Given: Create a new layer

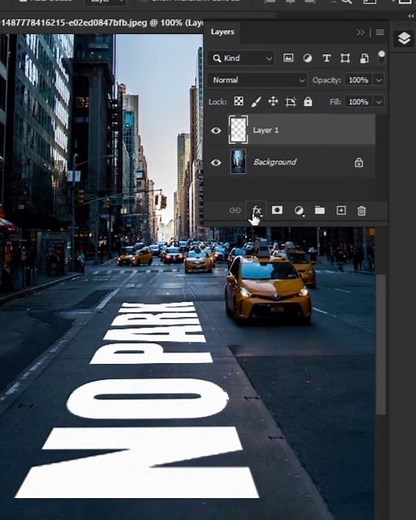Looking at the screenshot, I should (x=341, y=210).
